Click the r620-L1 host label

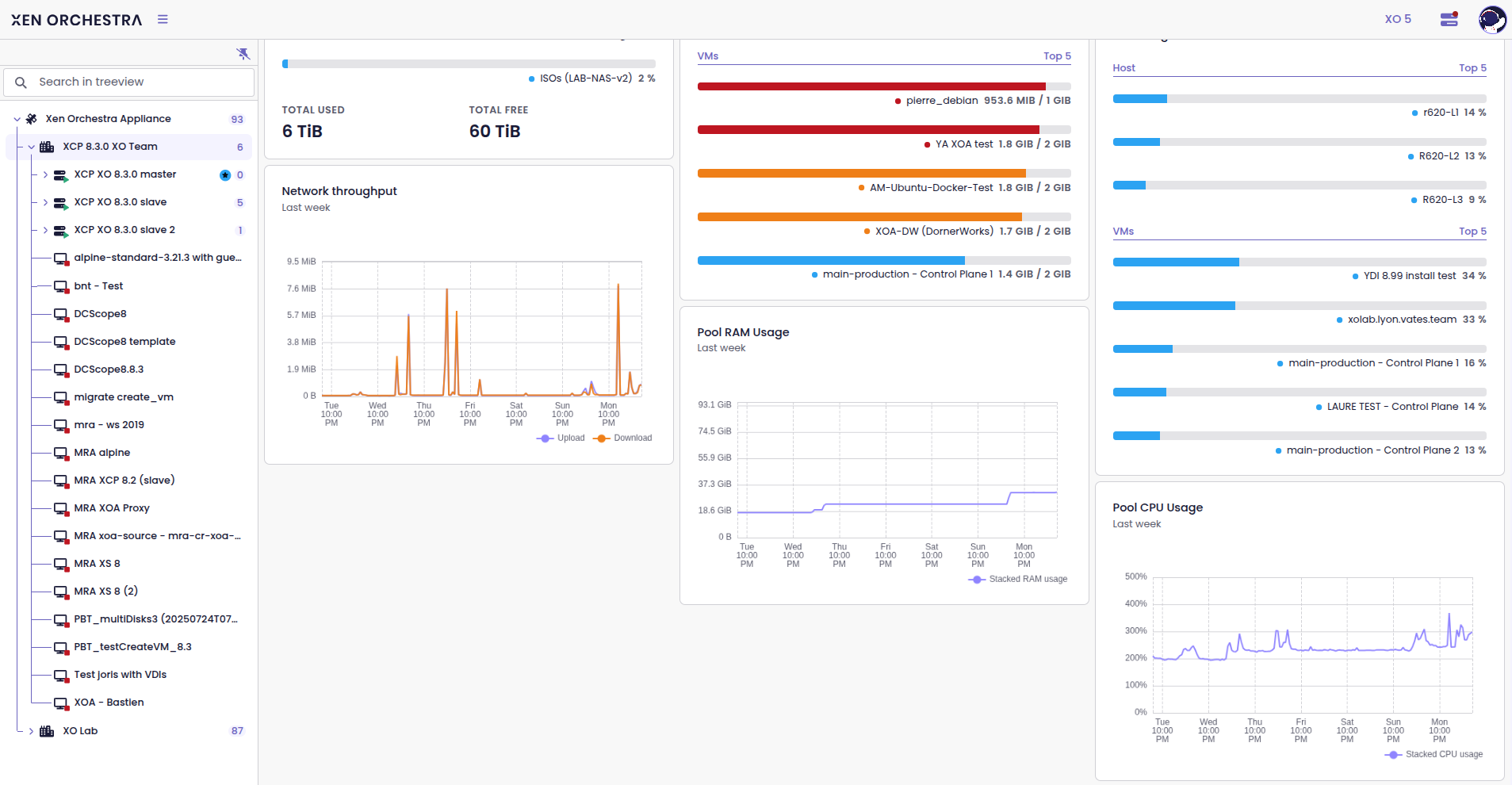tap(1441, 113)
